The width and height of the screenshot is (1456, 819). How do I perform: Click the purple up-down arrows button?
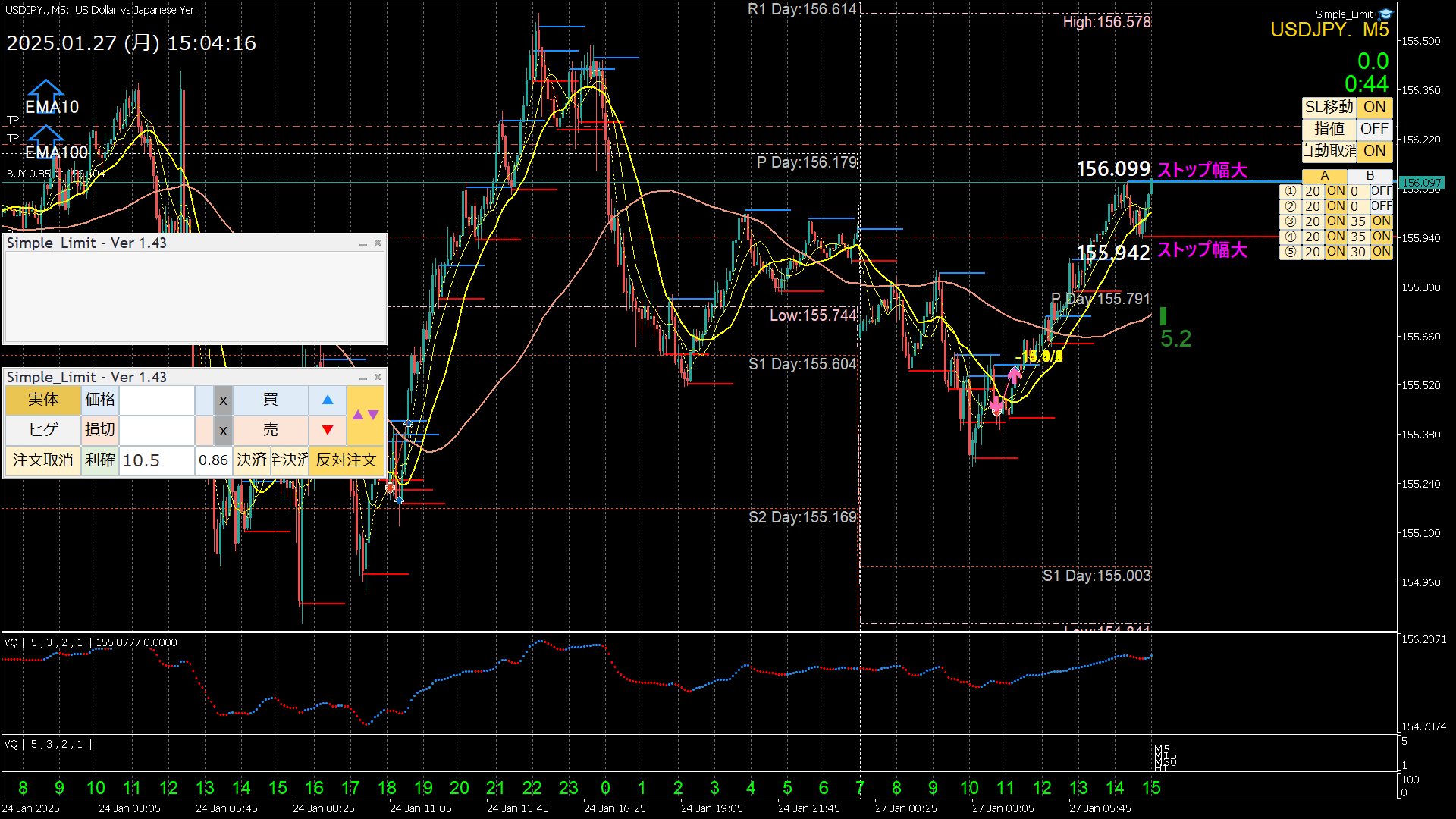click(x=366, y=415)
